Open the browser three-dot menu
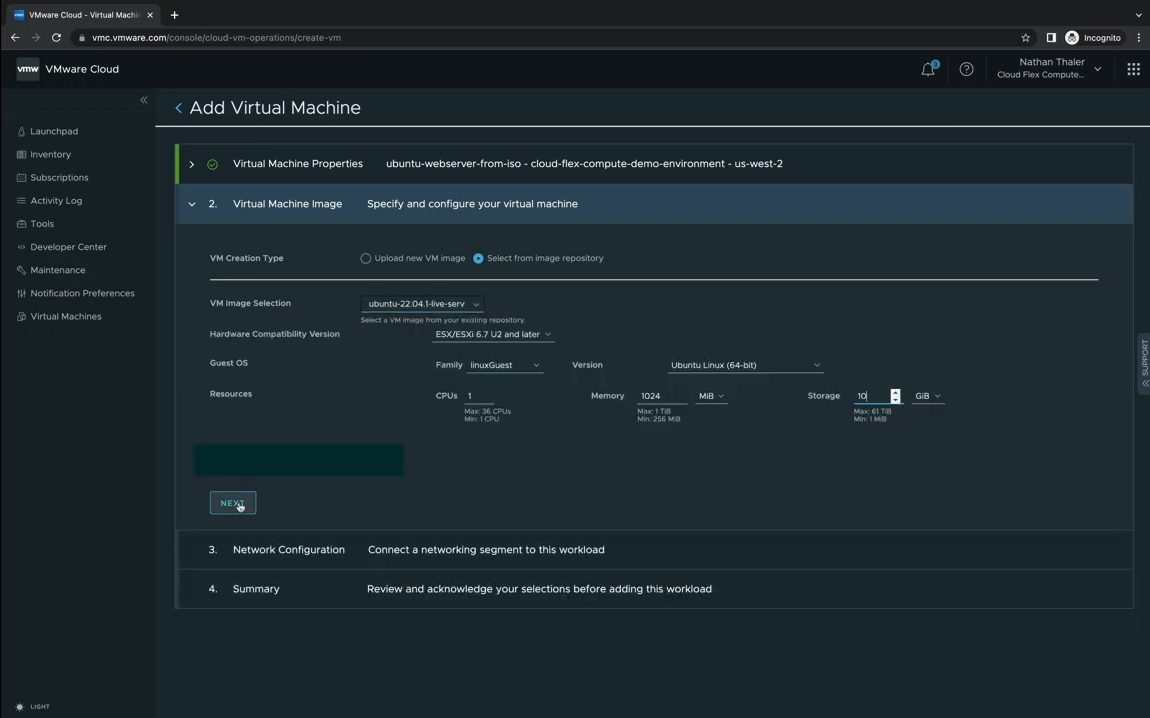 (x=1139, y=37)
